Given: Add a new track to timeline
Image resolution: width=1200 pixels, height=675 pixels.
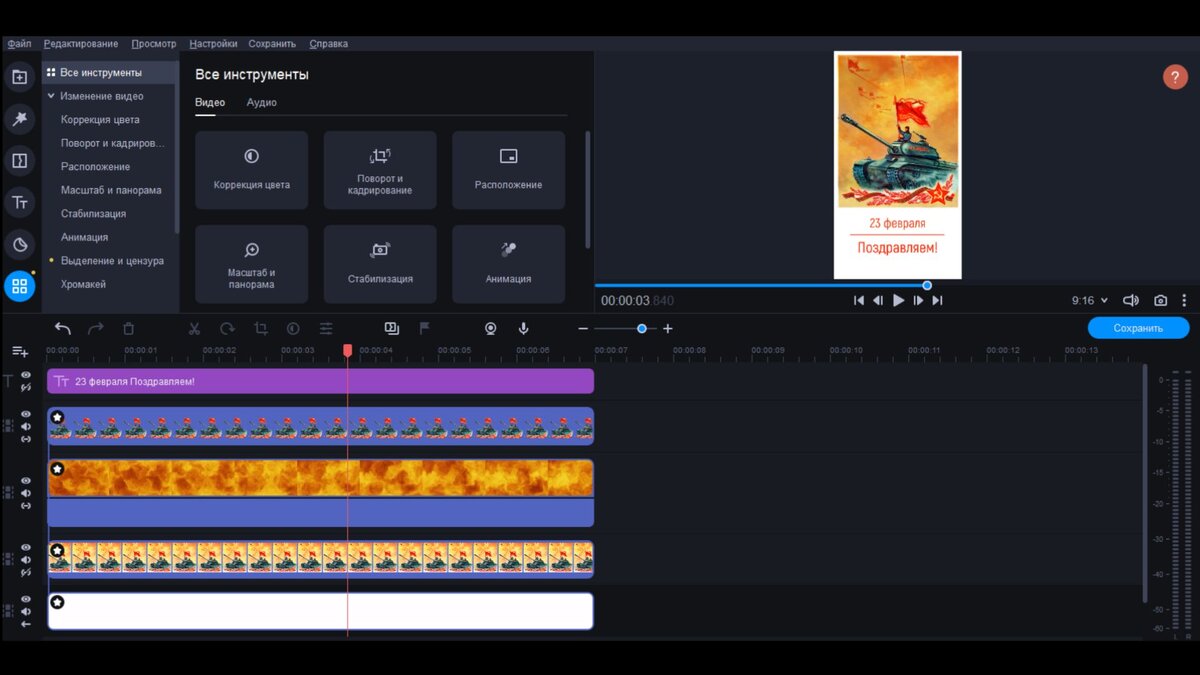Looking at the screenshot, I should pos(20,351).
